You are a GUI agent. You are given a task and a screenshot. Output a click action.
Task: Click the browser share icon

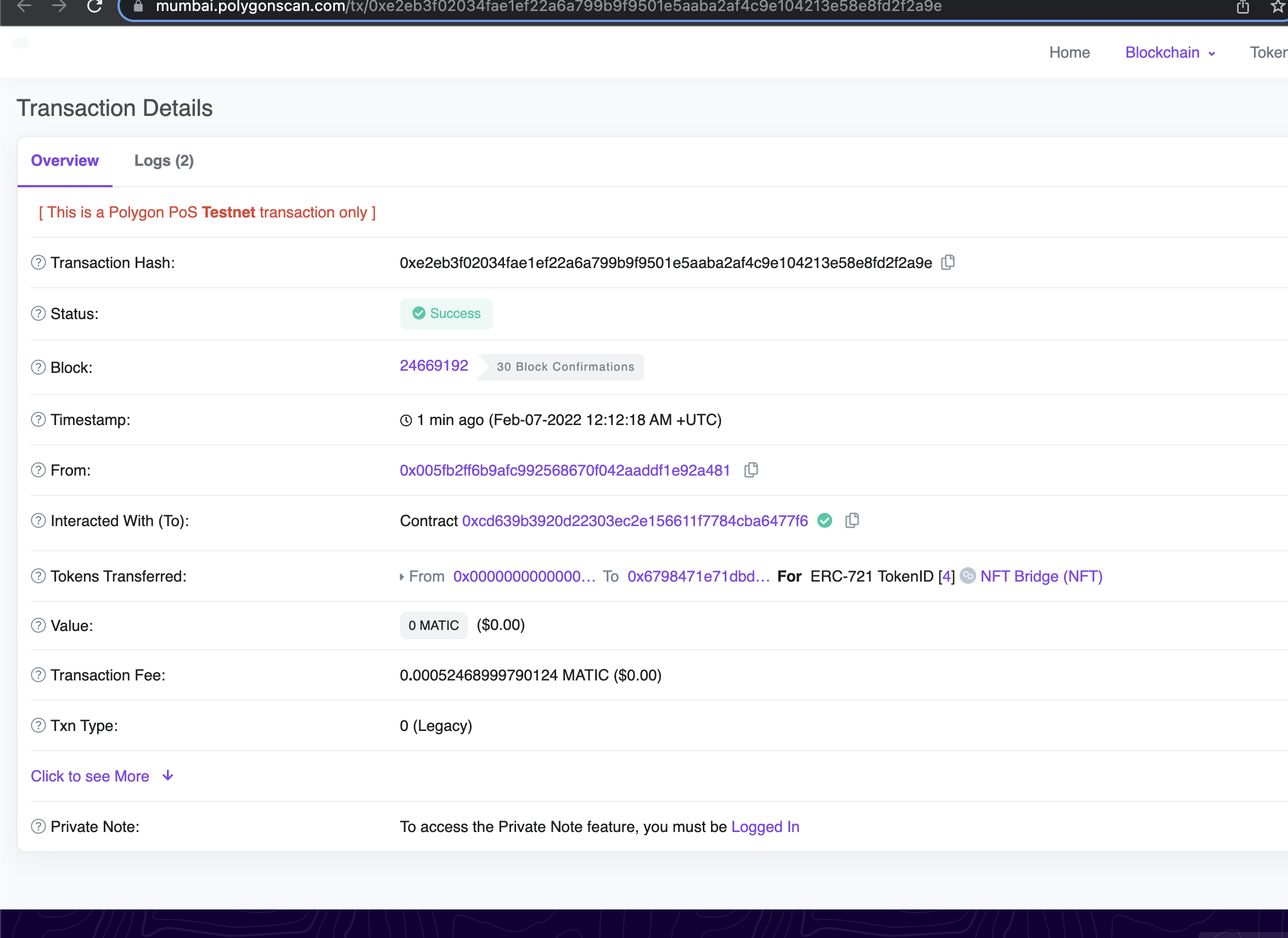(1242, 7)
